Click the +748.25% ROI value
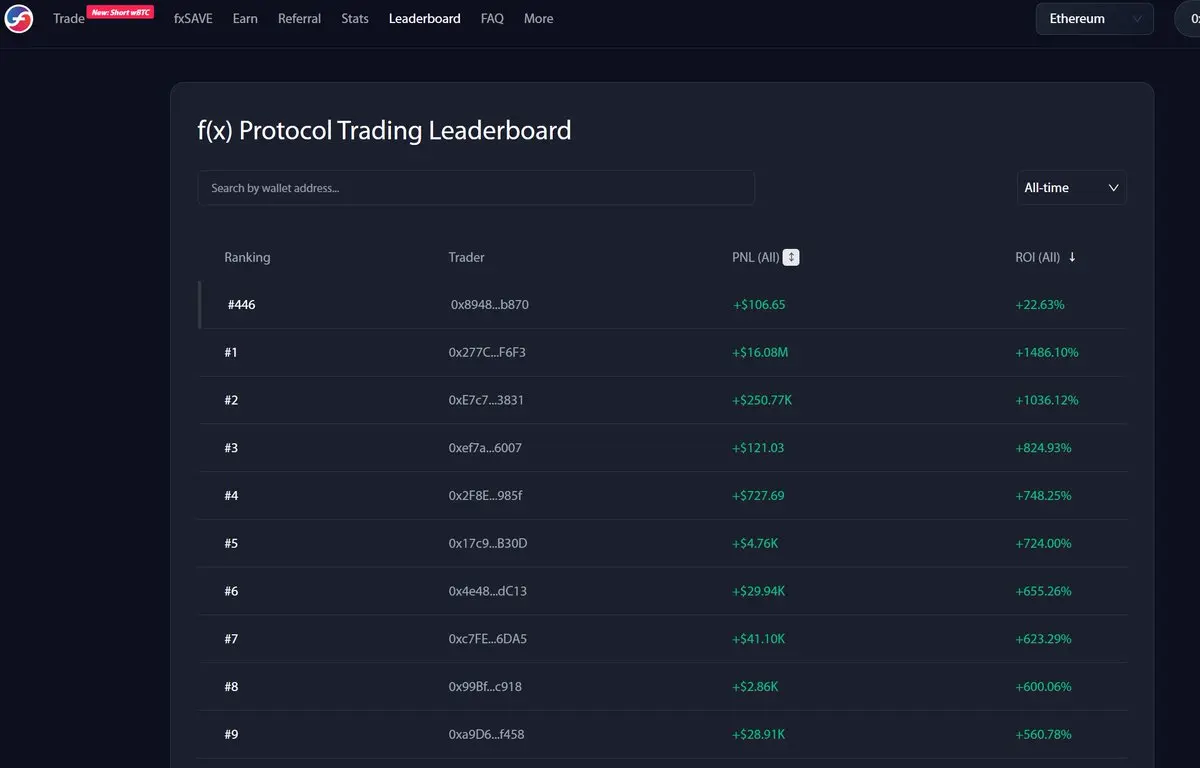The width and height of the screenshot is (1200, 768). pos(1043,496)
